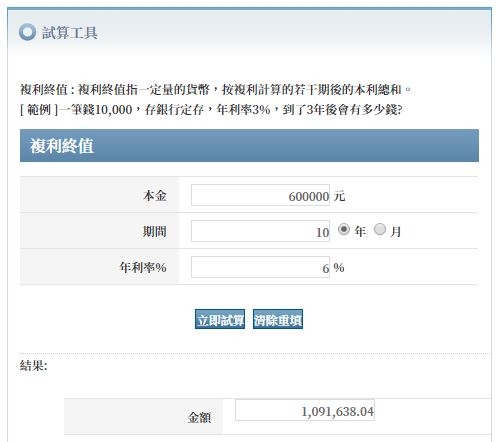Click the 金額 label

tap(199, 417)
